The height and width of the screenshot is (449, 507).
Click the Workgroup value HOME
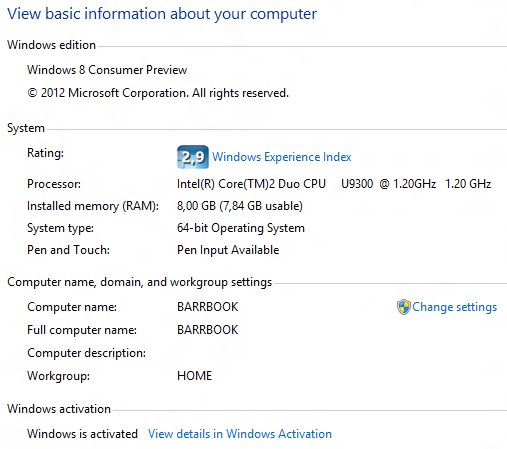(194, 376)
